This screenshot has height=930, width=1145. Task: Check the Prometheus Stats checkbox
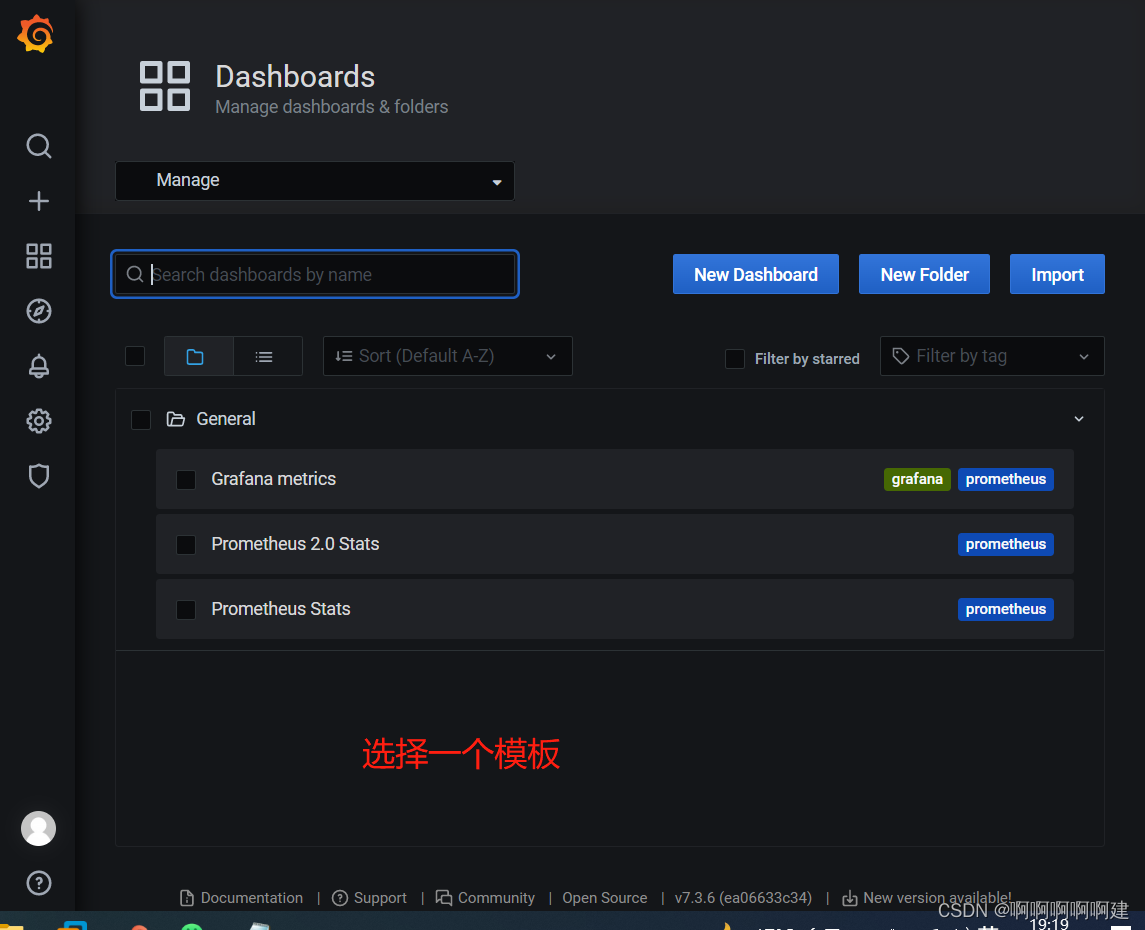(x=186, y=610)
